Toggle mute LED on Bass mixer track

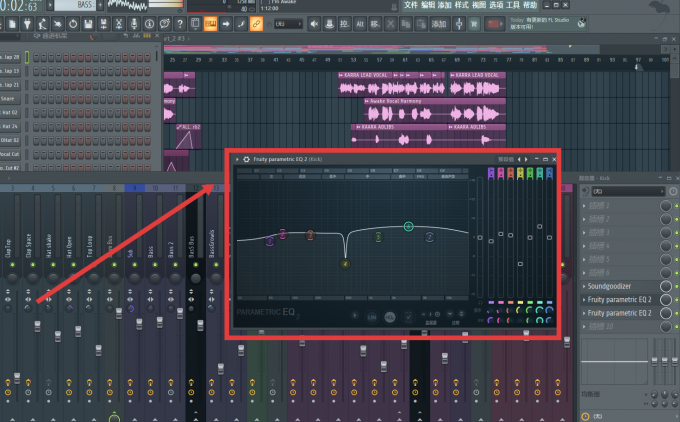coord(154,265)
